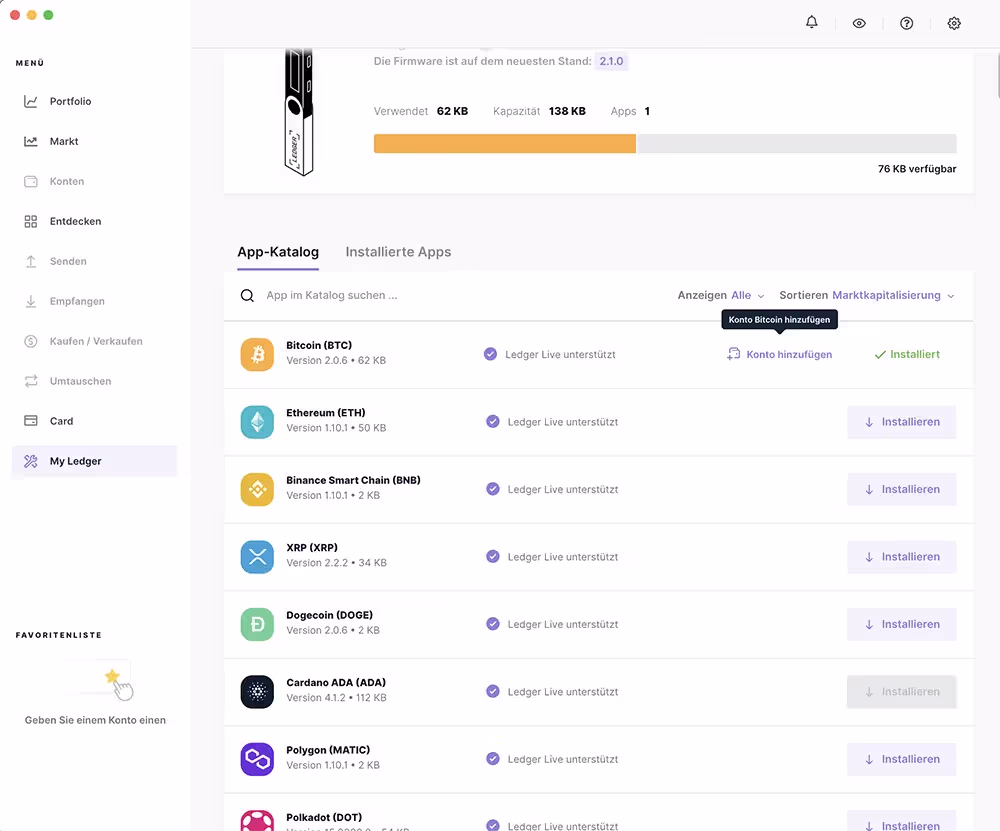Click the Card icon in sidebar
Viewport: 1000px width, 831px height.
(x=31, y=421)
